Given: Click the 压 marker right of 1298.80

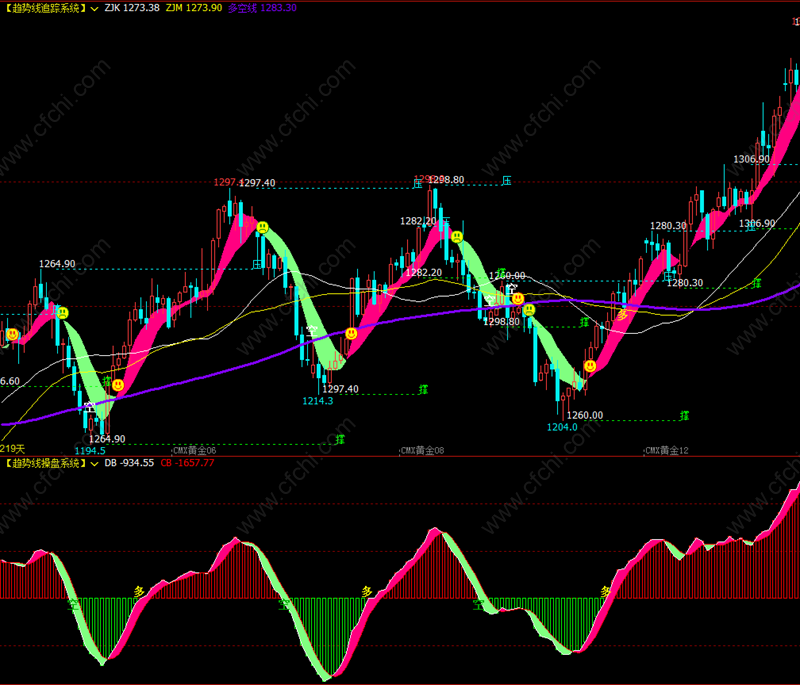Looking at the screenshot, I should coord(506,181).
